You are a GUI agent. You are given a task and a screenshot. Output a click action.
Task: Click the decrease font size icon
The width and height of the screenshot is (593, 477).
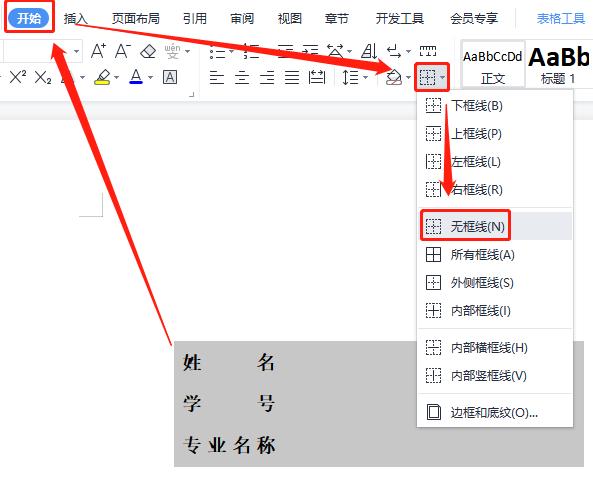tap(123, 50)
